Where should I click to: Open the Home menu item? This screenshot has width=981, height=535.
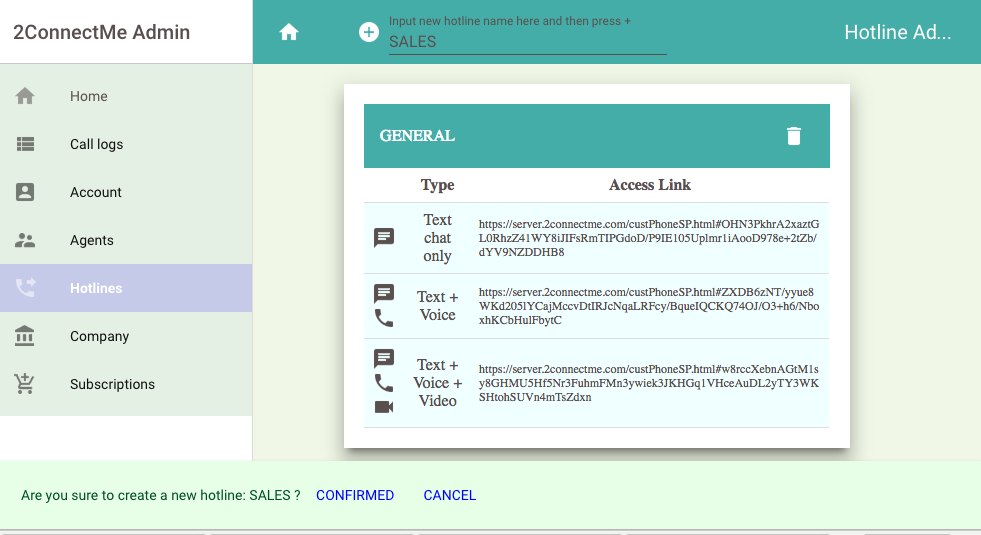[x=89, y=96]
